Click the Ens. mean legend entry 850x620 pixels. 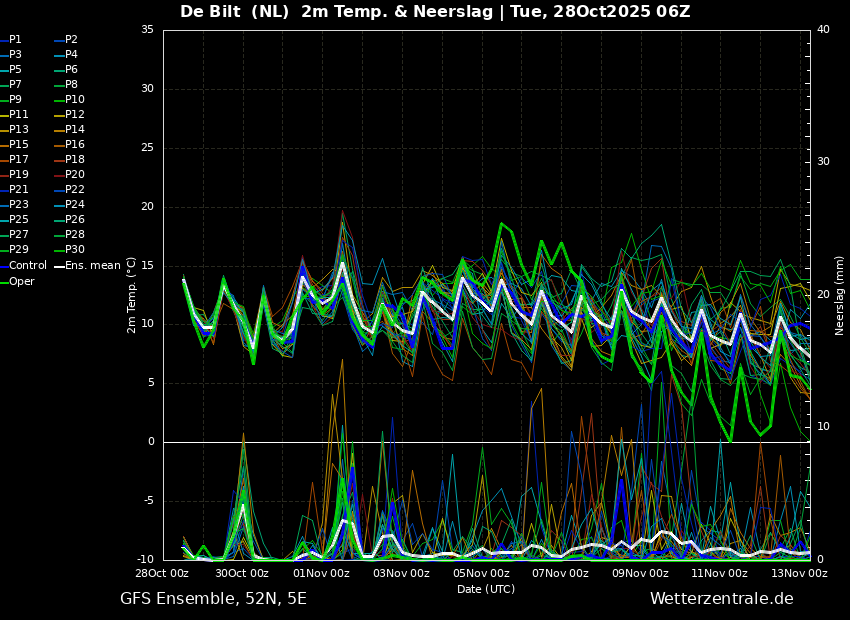coord(87,265)
